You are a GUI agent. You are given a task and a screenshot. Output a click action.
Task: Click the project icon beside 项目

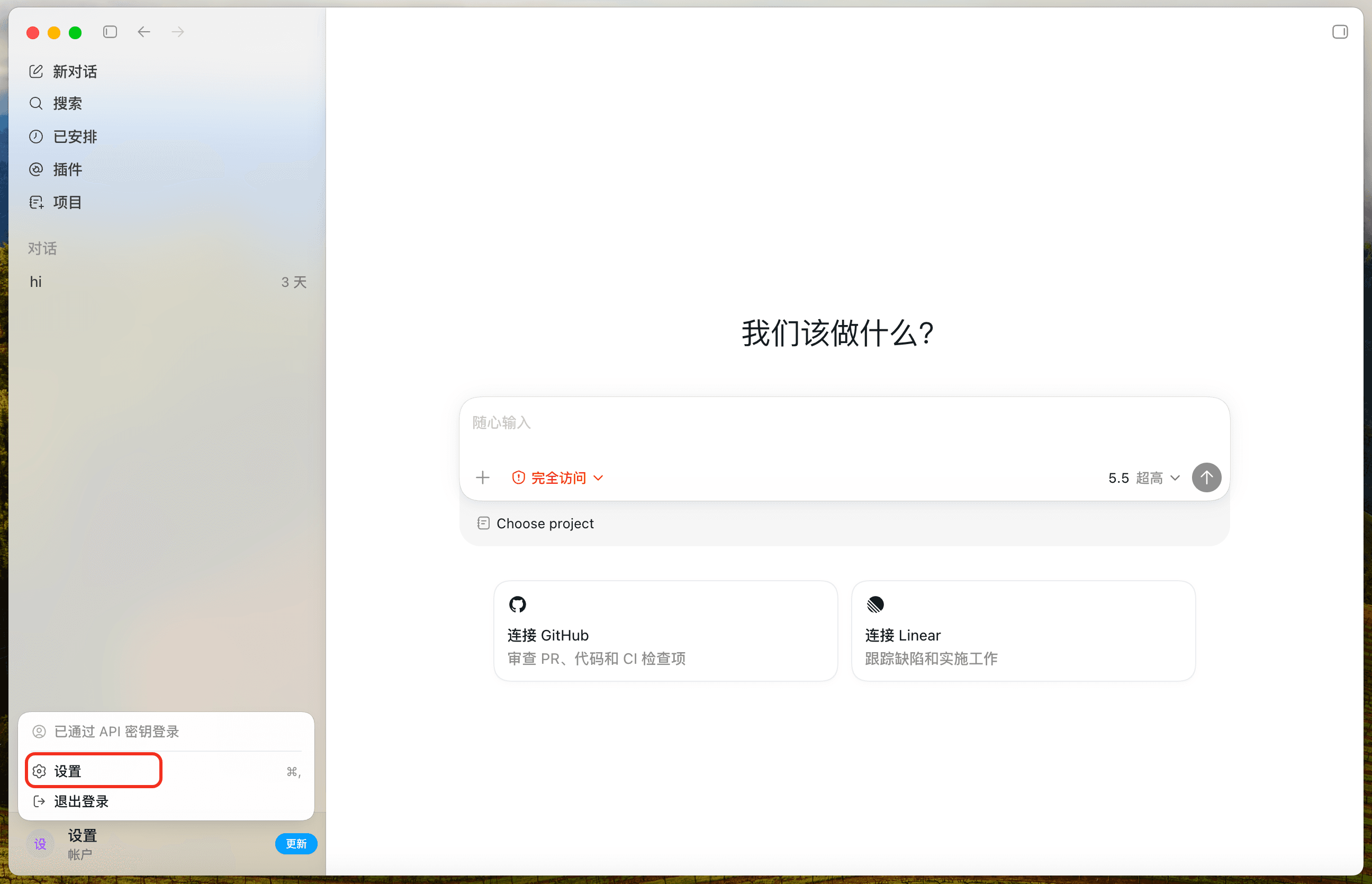point(36,202)
